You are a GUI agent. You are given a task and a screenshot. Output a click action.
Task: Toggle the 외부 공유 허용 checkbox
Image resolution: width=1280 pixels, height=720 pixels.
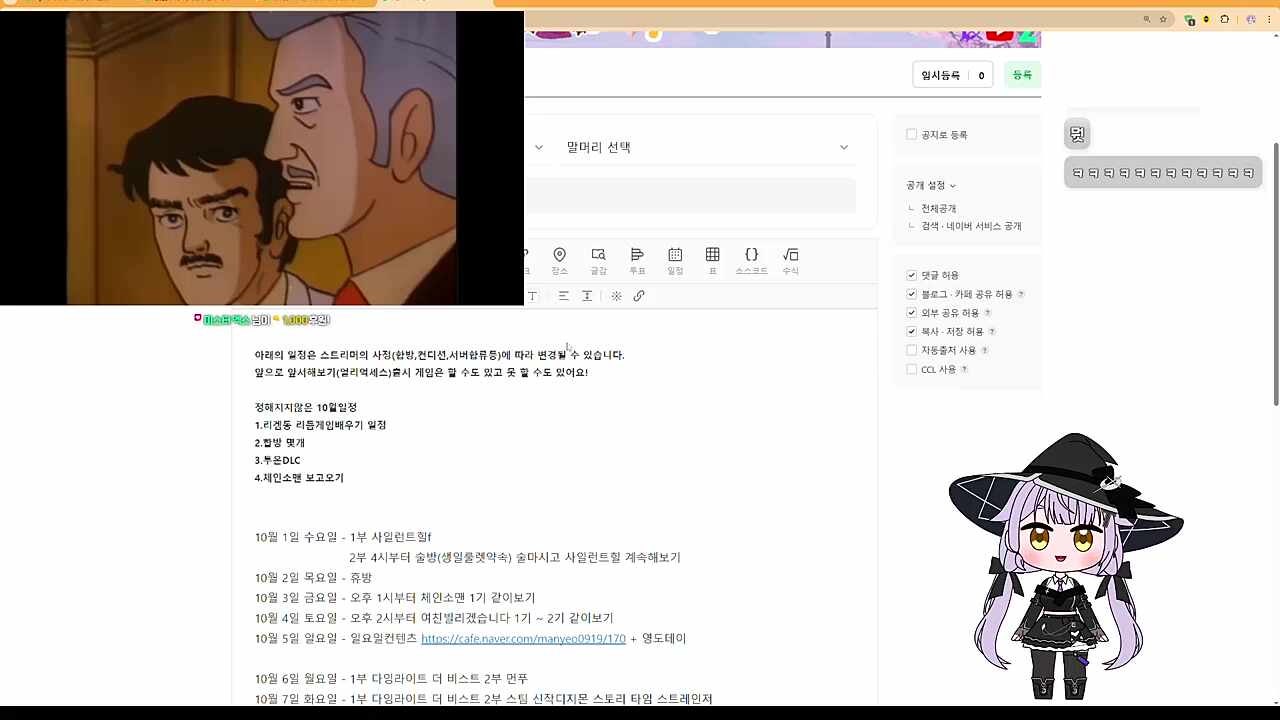click(911, 313)
